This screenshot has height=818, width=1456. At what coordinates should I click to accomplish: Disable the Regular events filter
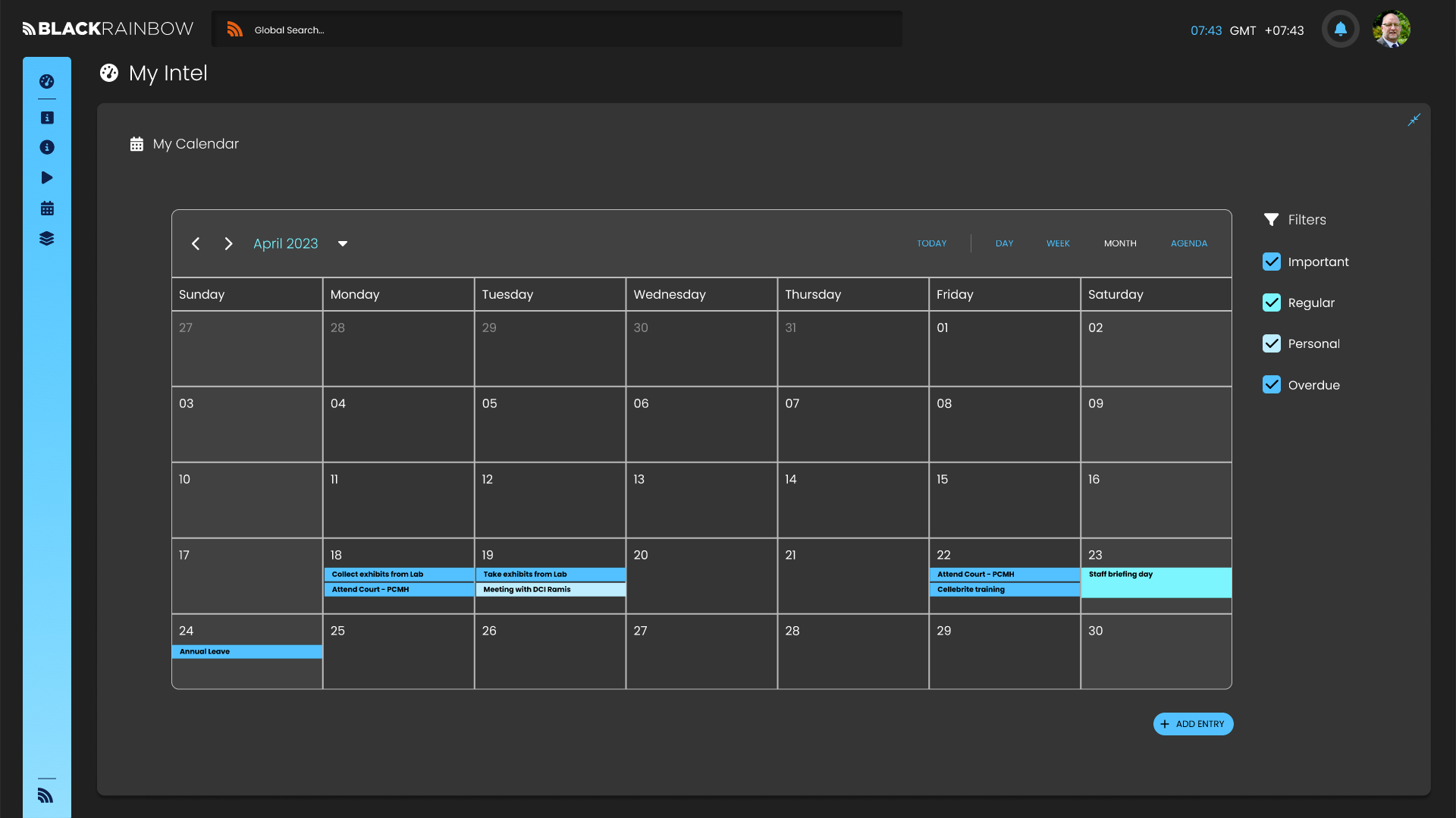(x=1272, y=302)
